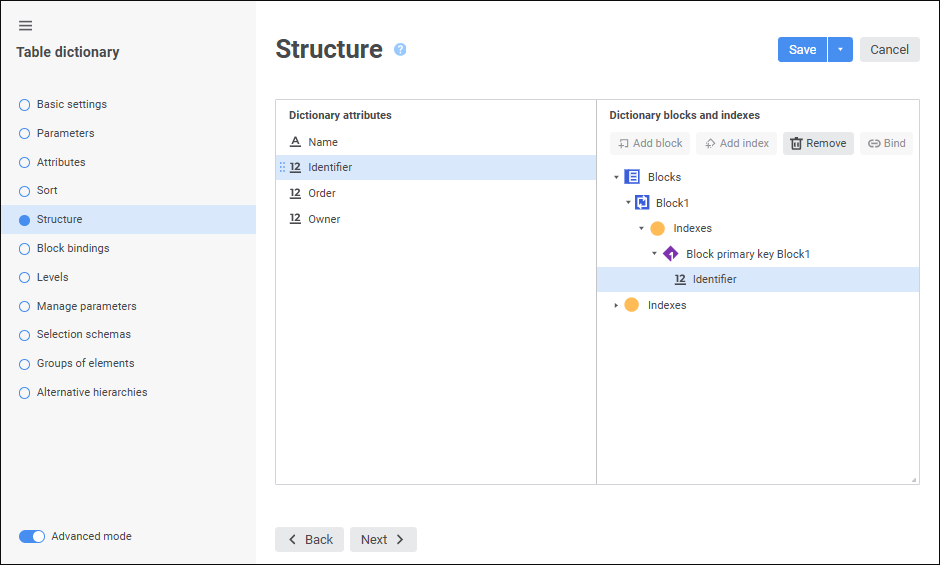
Task: Select the Basic settings step radio
Action: pyautogui.click(x=25, y=105)
